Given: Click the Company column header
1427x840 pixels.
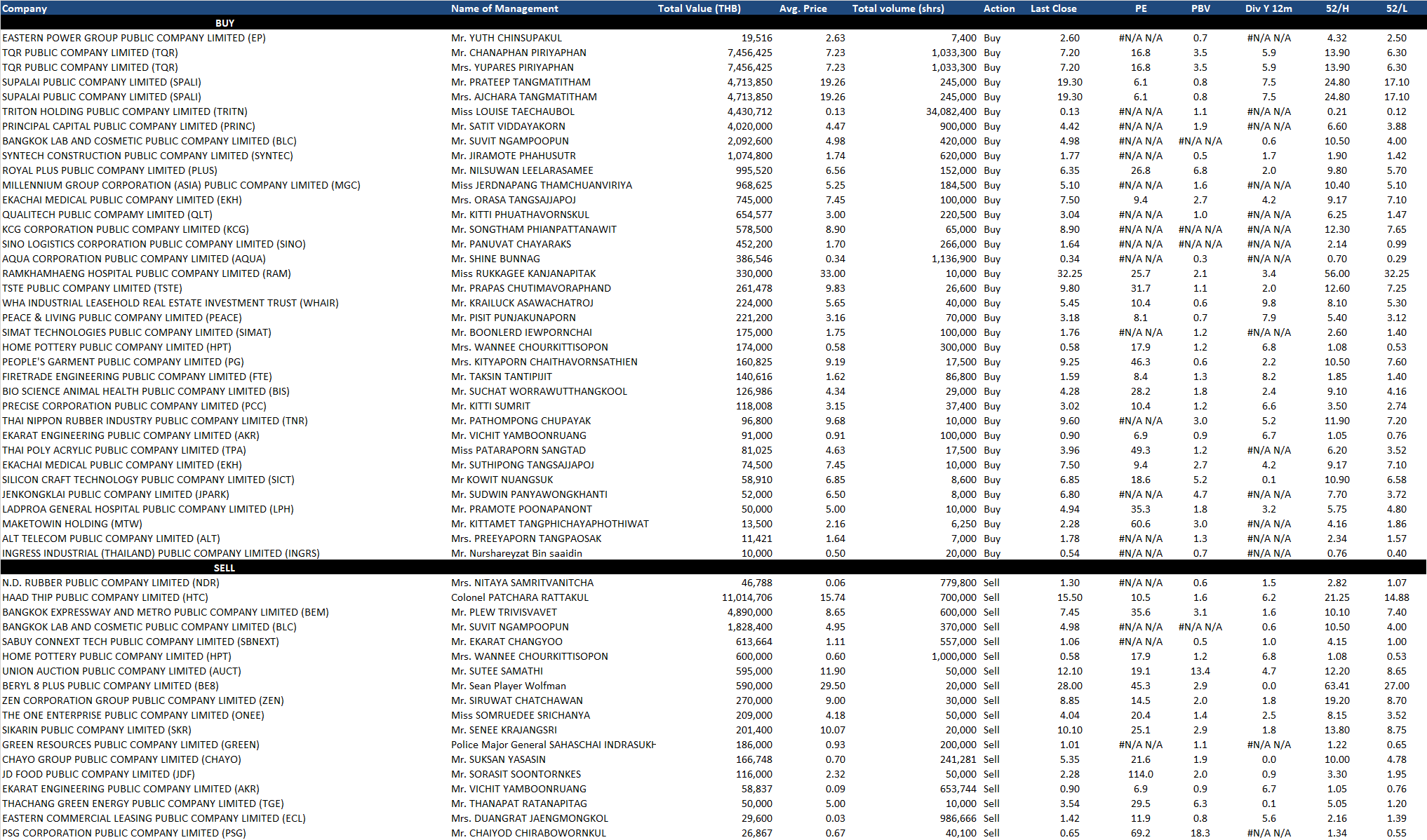Looking at the screenshot, I should coord(25,8).
